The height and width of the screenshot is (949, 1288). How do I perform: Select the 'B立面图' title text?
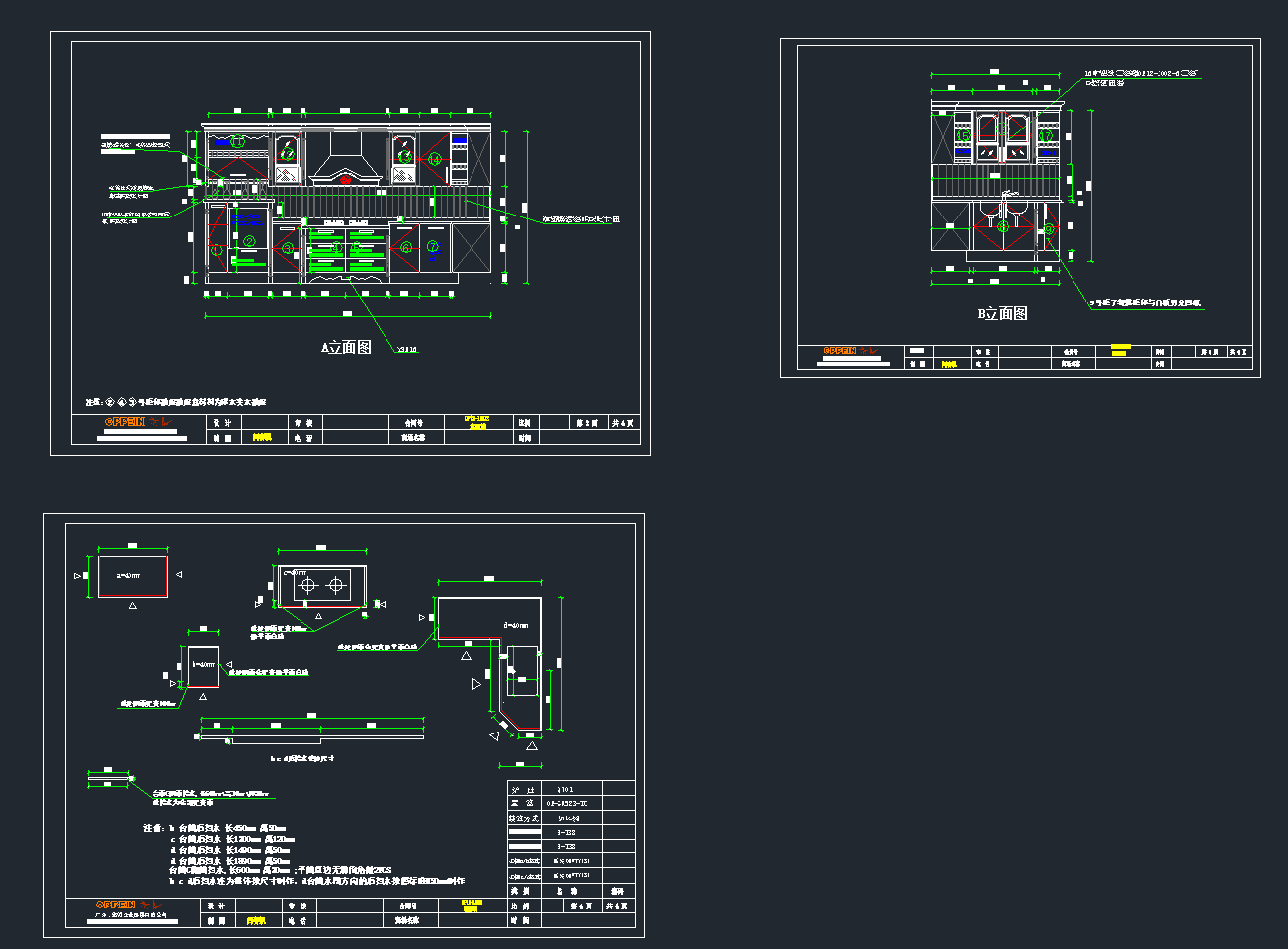coord(1002,313)
